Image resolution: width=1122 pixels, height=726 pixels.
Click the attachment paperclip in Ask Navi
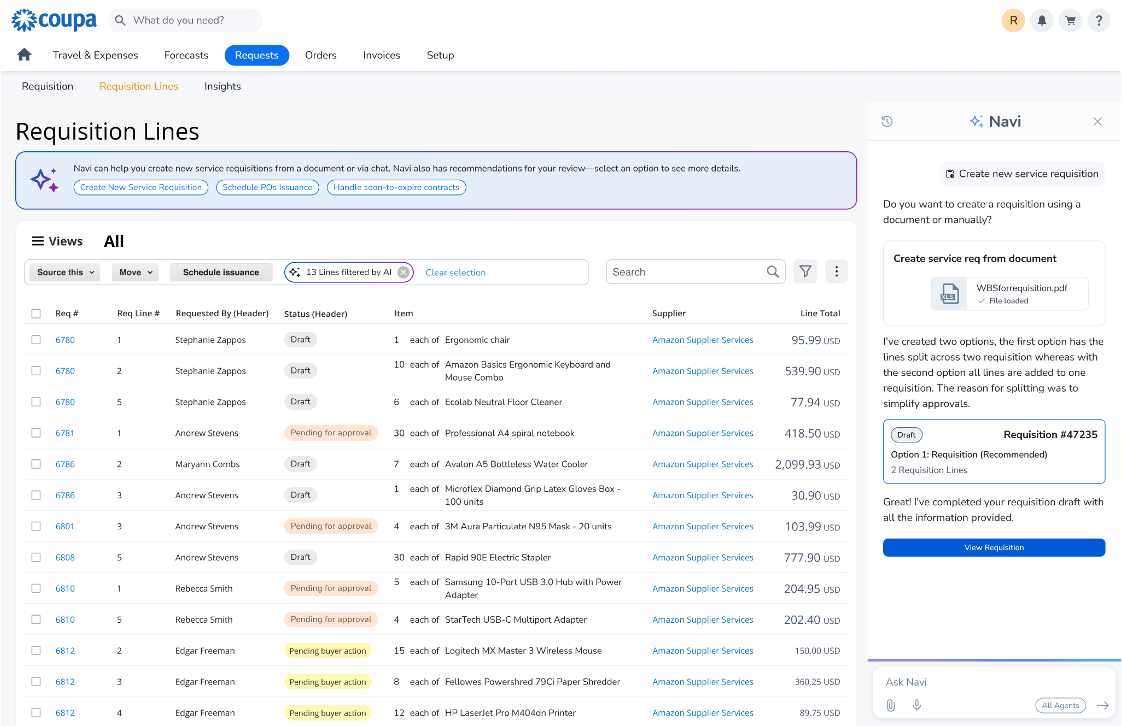coord(891,705)
